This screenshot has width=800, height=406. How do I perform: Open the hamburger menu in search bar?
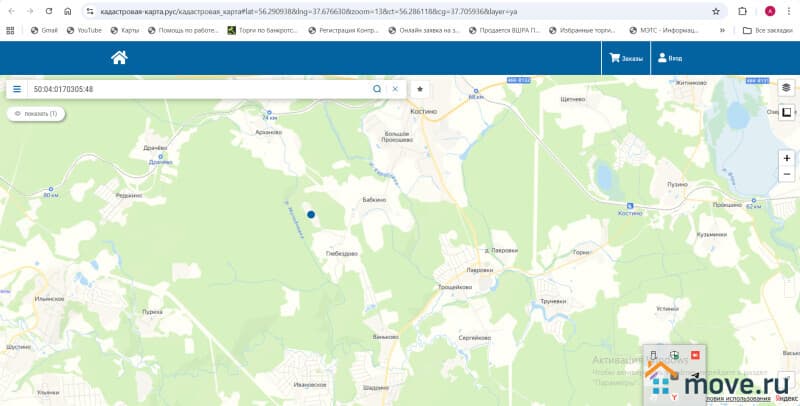tap(17, 89)
